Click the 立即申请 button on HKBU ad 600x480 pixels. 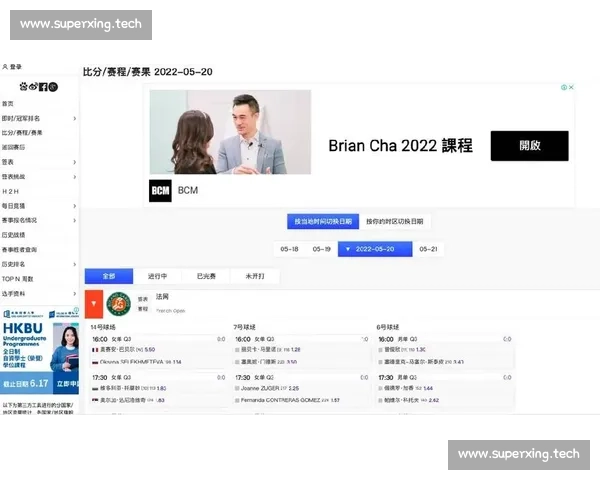67,384
